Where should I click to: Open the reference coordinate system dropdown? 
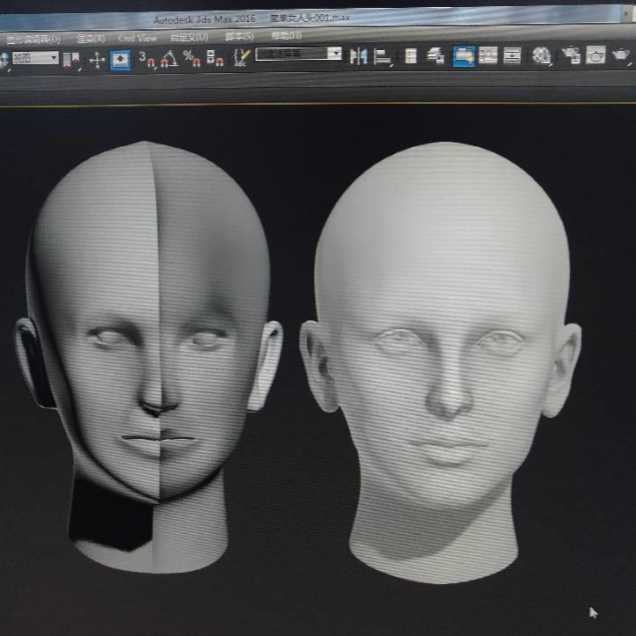point(35,58)
